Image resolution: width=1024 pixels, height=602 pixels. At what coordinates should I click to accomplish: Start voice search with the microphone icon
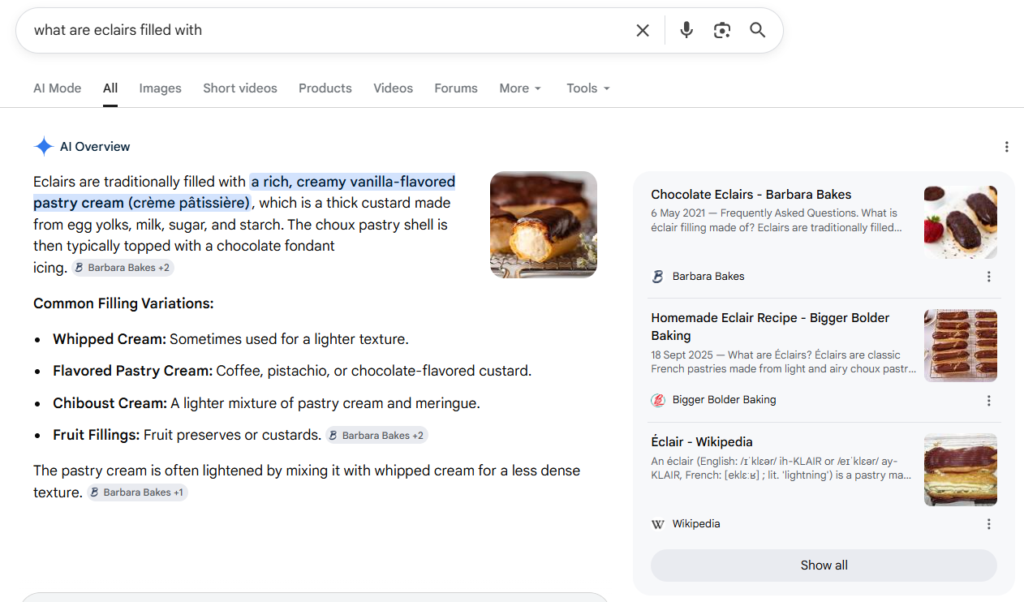(x=686, y=30)
